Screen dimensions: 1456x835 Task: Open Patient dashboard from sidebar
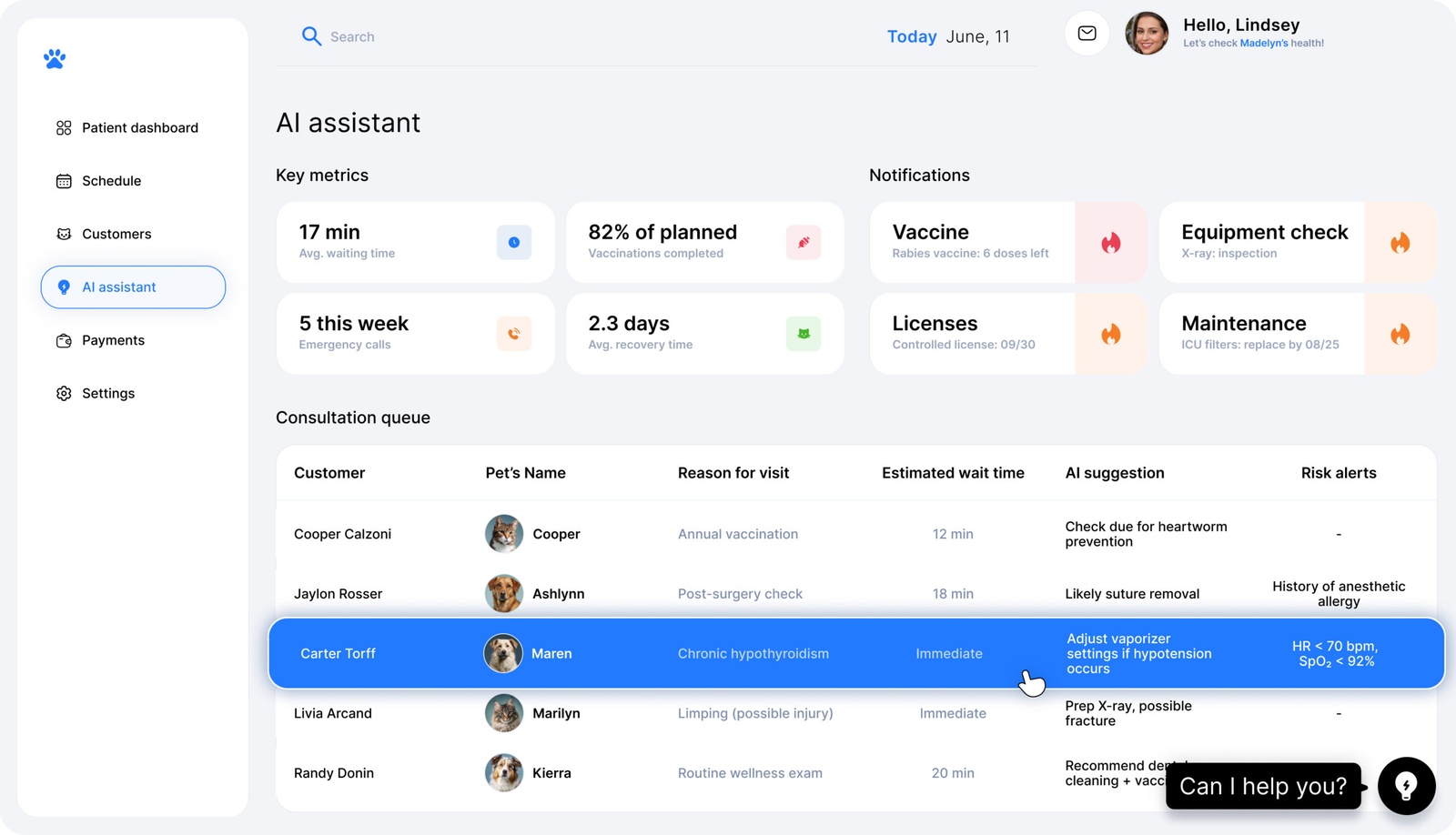pyautogui.click(x=139, y=128)
